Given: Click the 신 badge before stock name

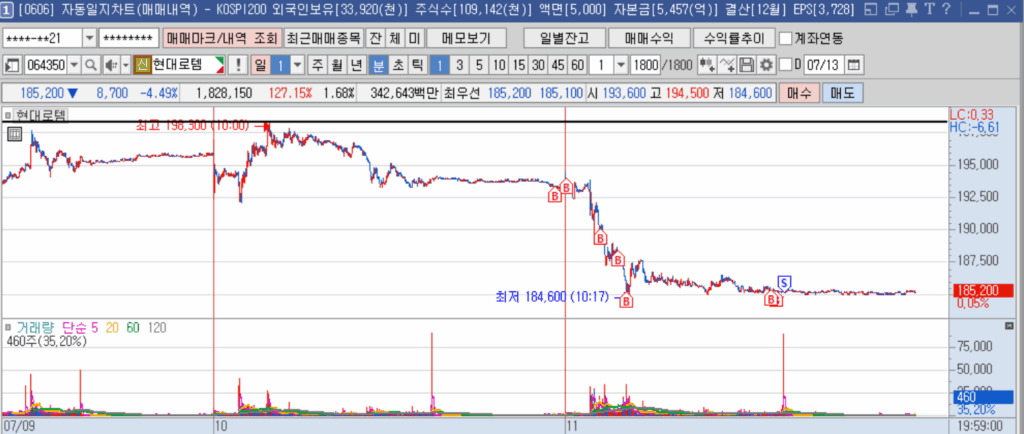Looking at the screenshot, I should click(x=142, y=65).
